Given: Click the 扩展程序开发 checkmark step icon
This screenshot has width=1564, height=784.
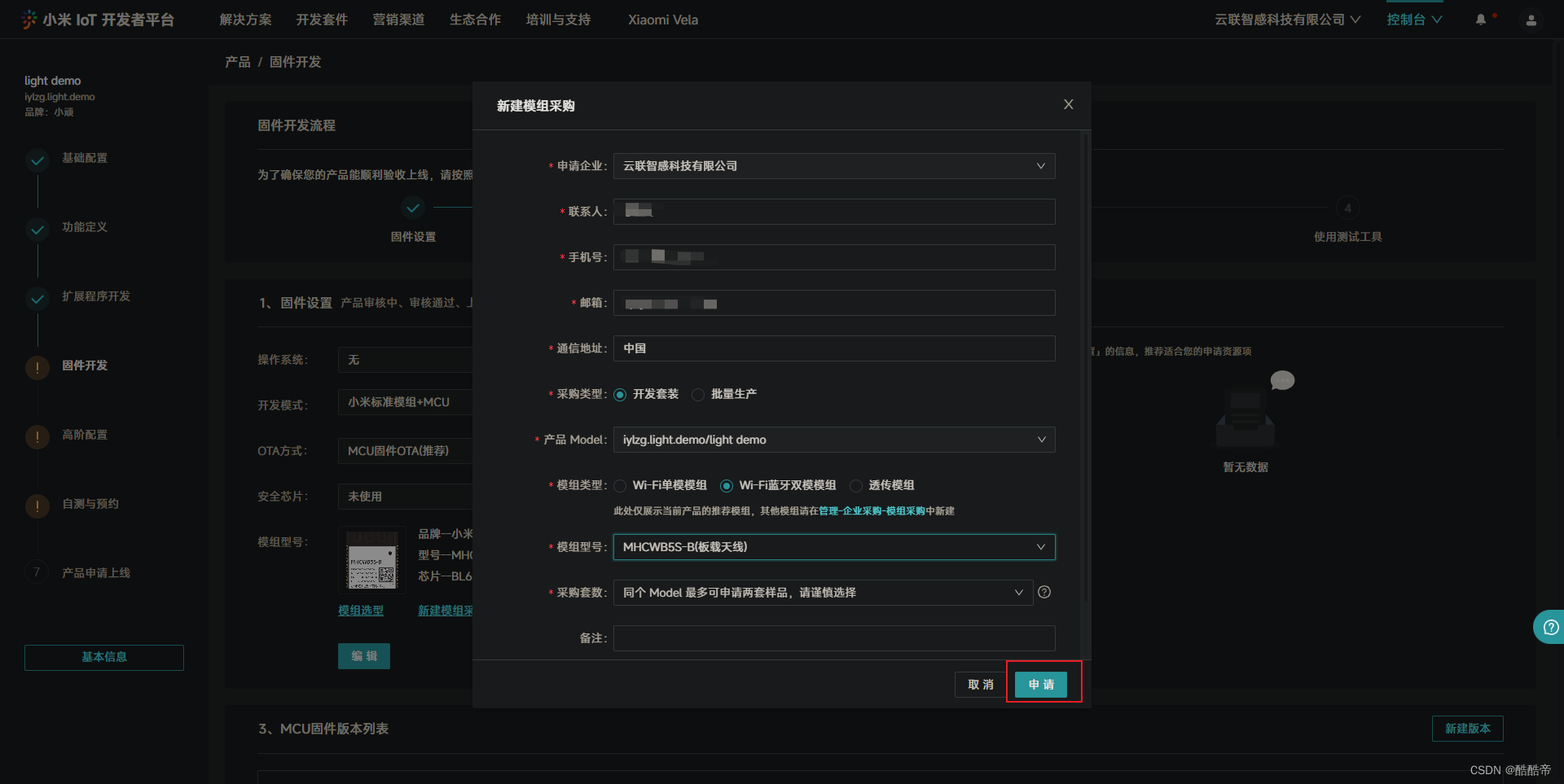Looking at the screenshot, I should pyautogui.click(x=37, y=299).
